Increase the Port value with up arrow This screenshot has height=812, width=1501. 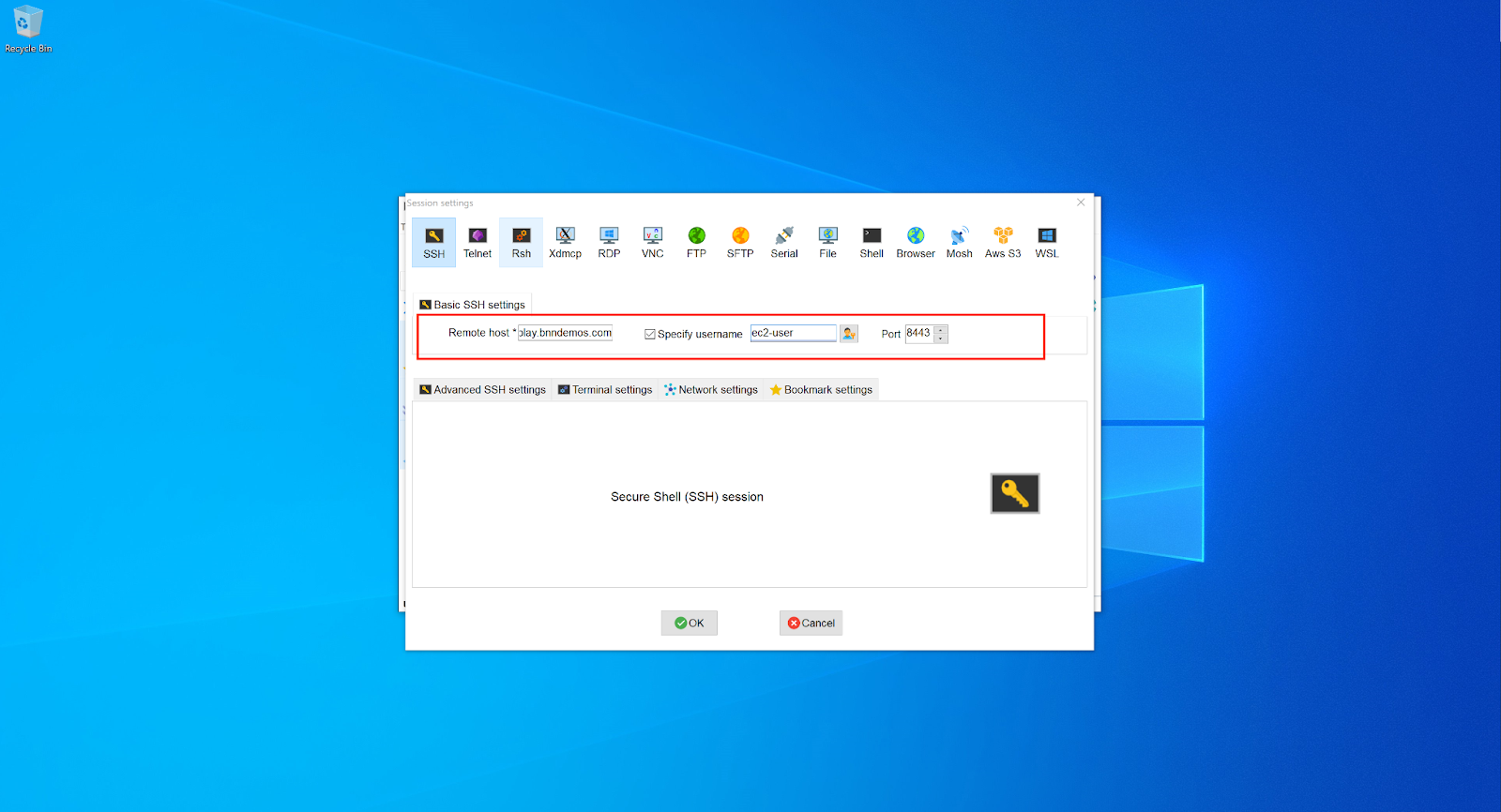pos(941,329)
